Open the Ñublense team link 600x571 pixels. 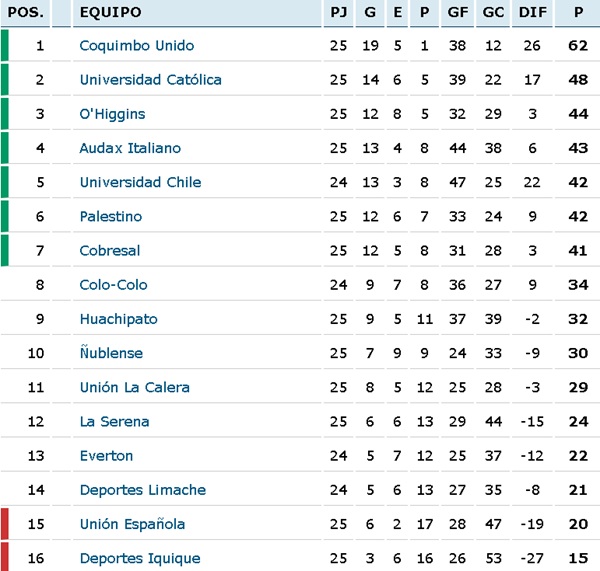(111, 353)
